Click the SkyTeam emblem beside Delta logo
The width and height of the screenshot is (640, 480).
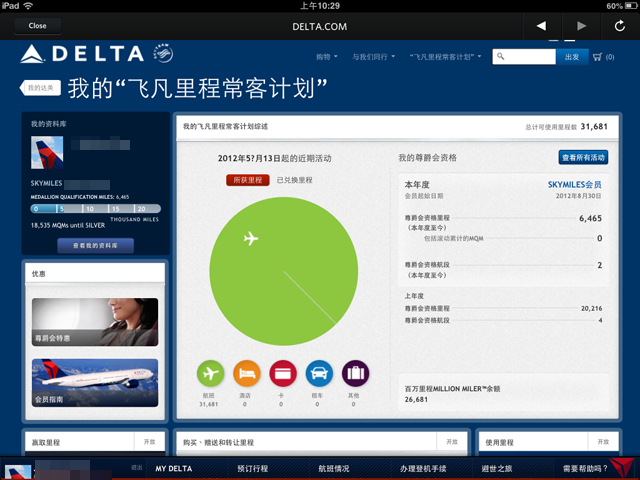point(164,53)
